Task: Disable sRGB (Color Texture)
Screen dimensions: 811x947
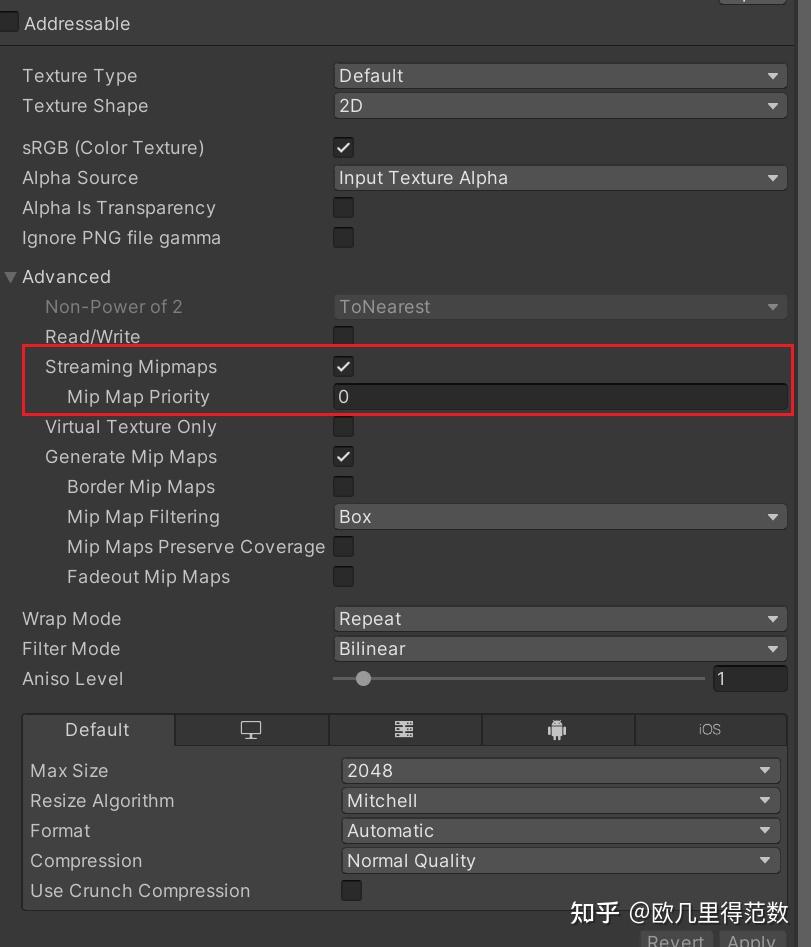Action: pyautogui.click(x=343, y=147)
